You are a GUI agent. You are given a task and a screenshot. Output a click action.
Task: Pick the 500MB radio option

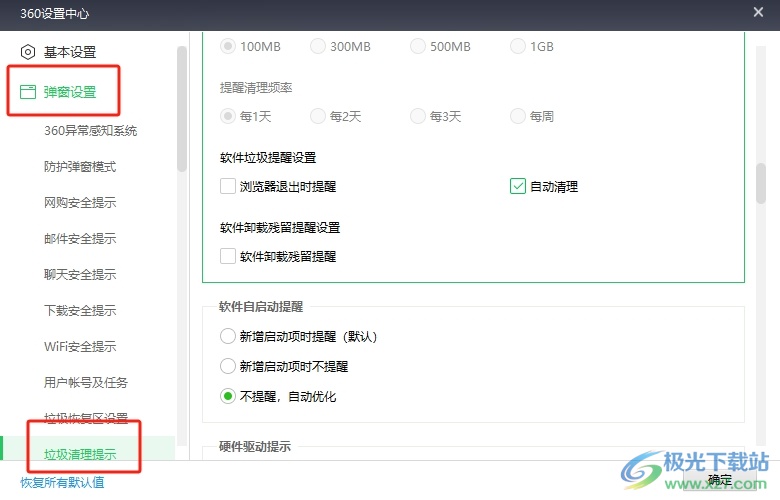(x=418, y=46)
